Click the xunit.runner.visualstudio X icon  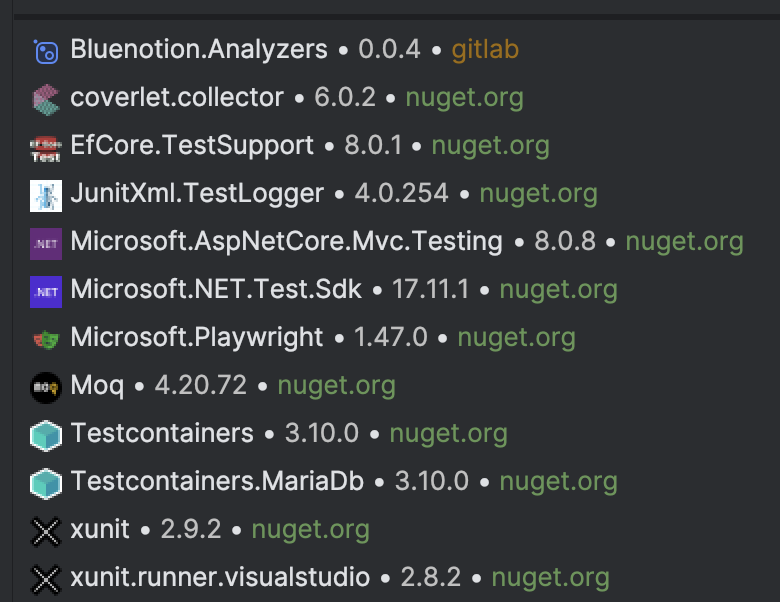pos(46,578)
